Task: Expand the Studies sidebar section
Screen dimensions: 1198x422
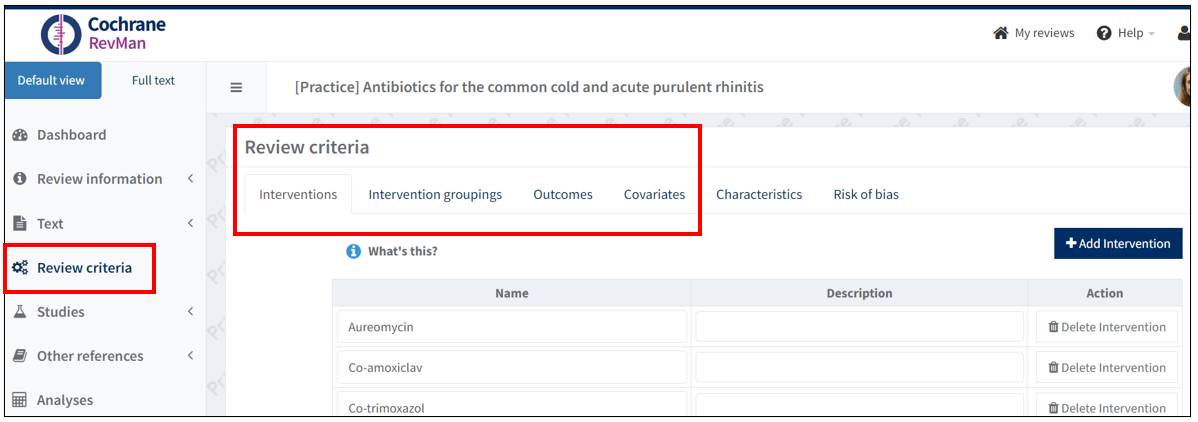Action: point(60,312)
